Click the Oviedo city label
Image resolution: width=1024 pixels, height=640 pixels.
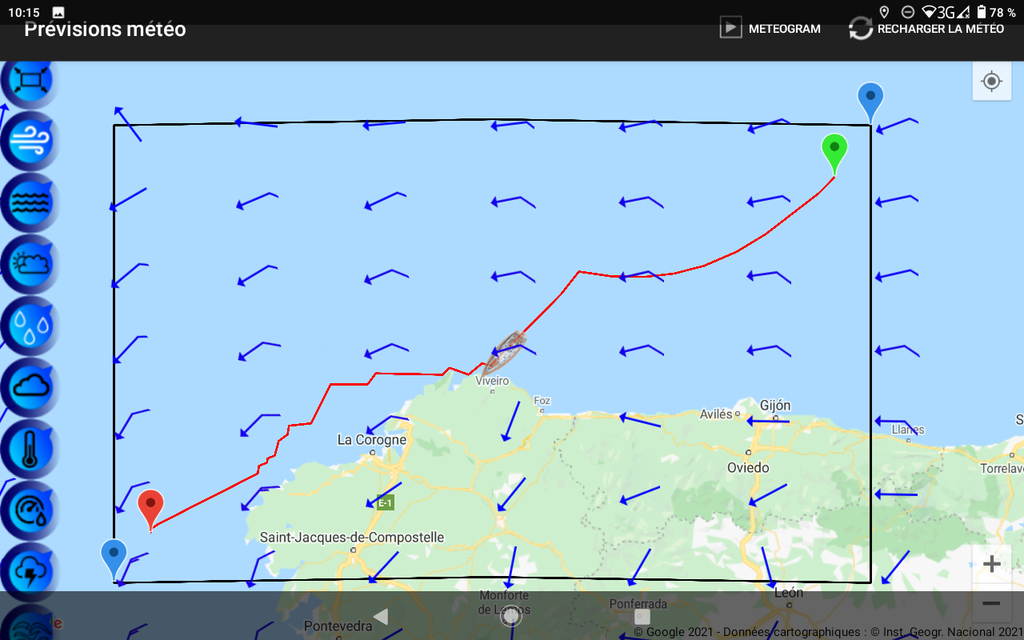click(x=748, y=468)
